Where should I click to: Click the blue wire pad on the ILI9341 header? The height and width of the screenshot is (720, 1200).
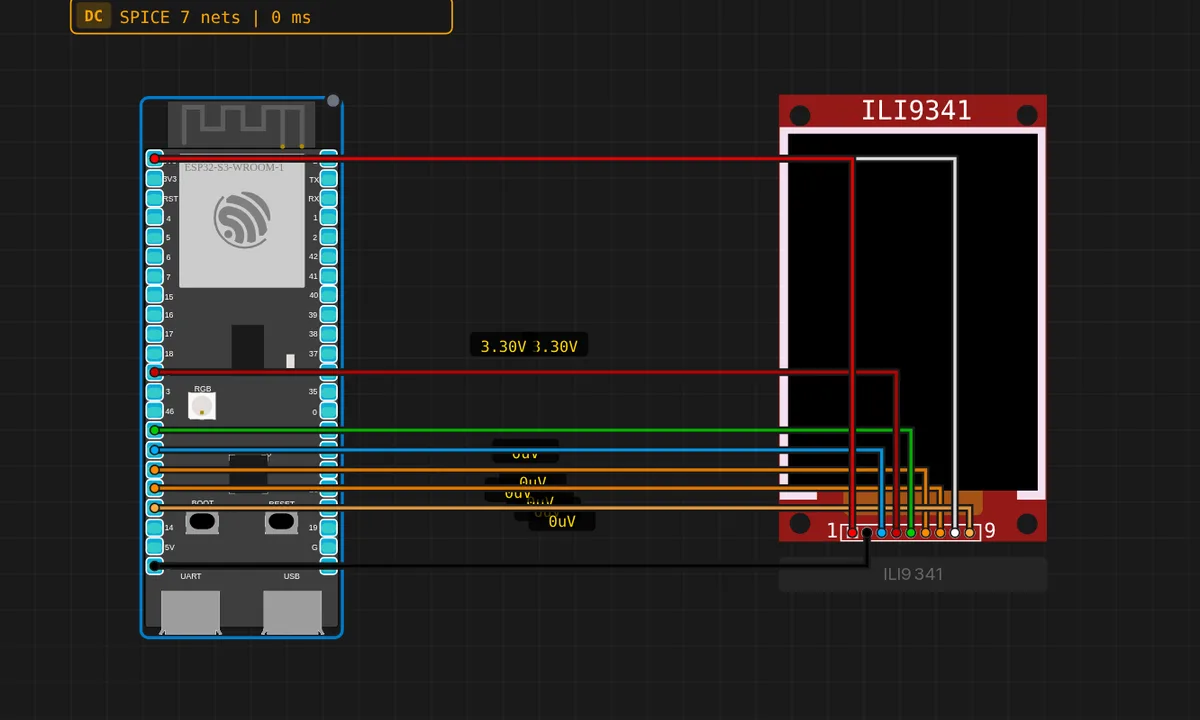[881, 533]
